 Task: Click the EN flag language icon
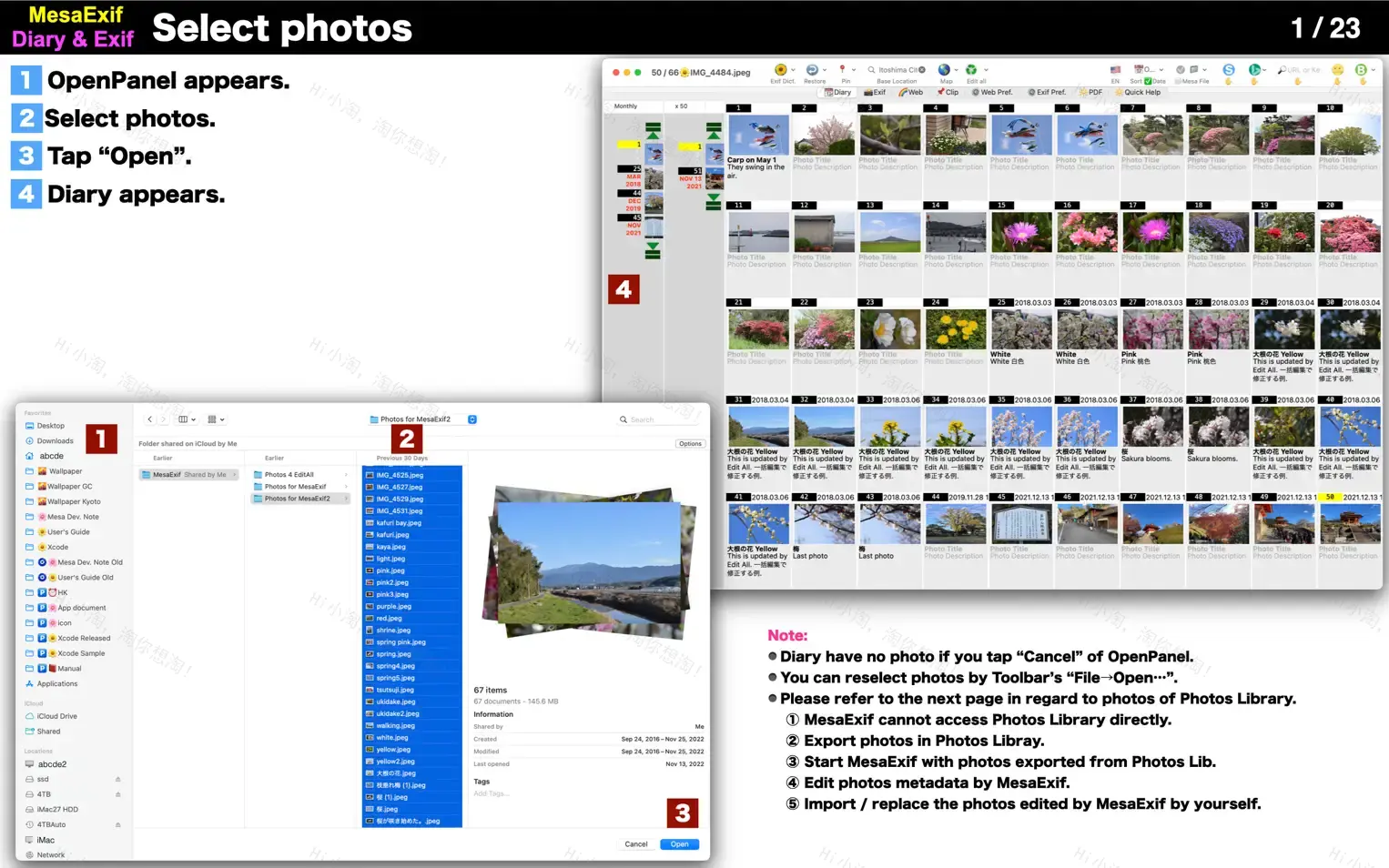coord(1115,69)
